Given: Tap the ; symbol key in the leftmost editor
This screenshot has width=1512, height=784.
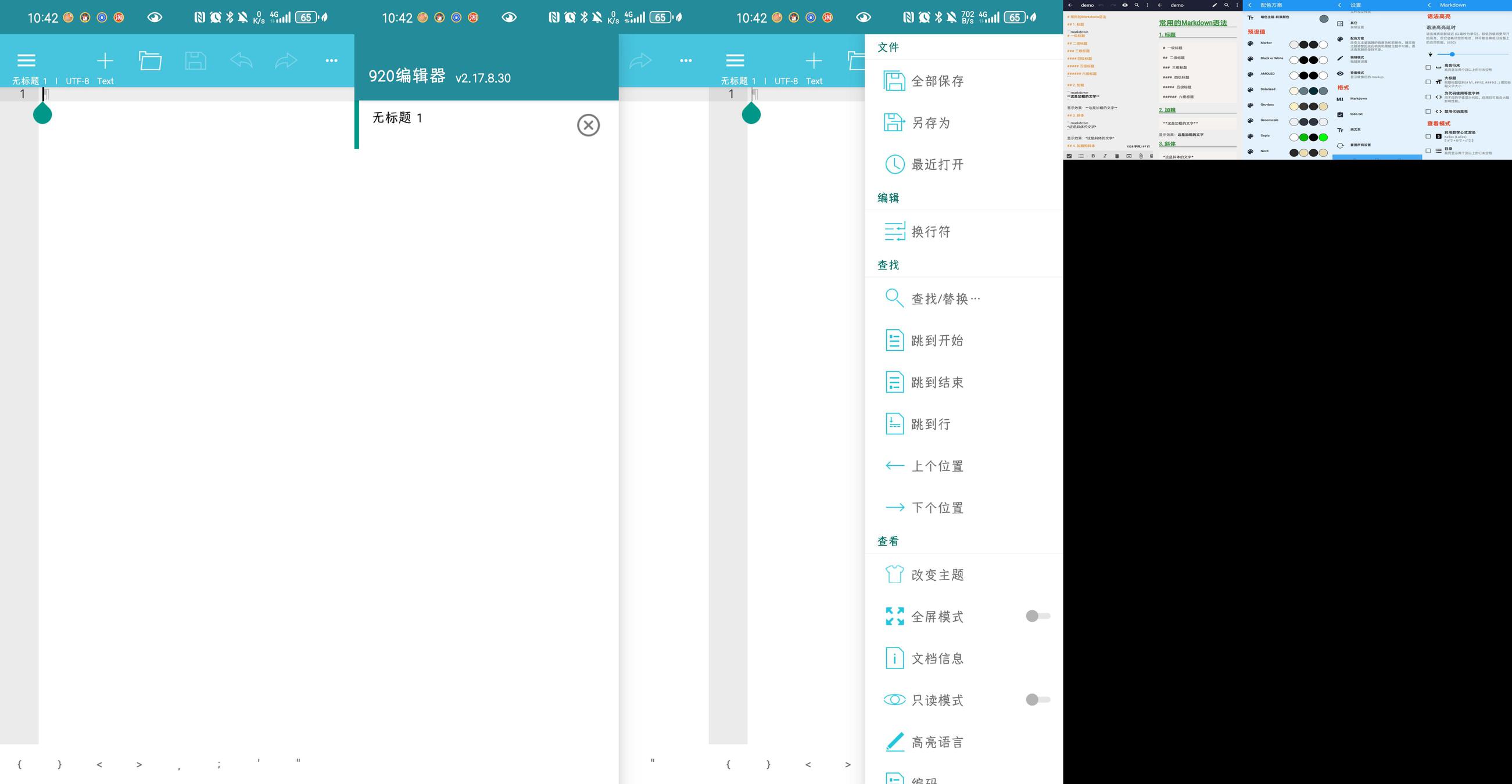Looking at the screenshot, I should click(x=219, y=764).
